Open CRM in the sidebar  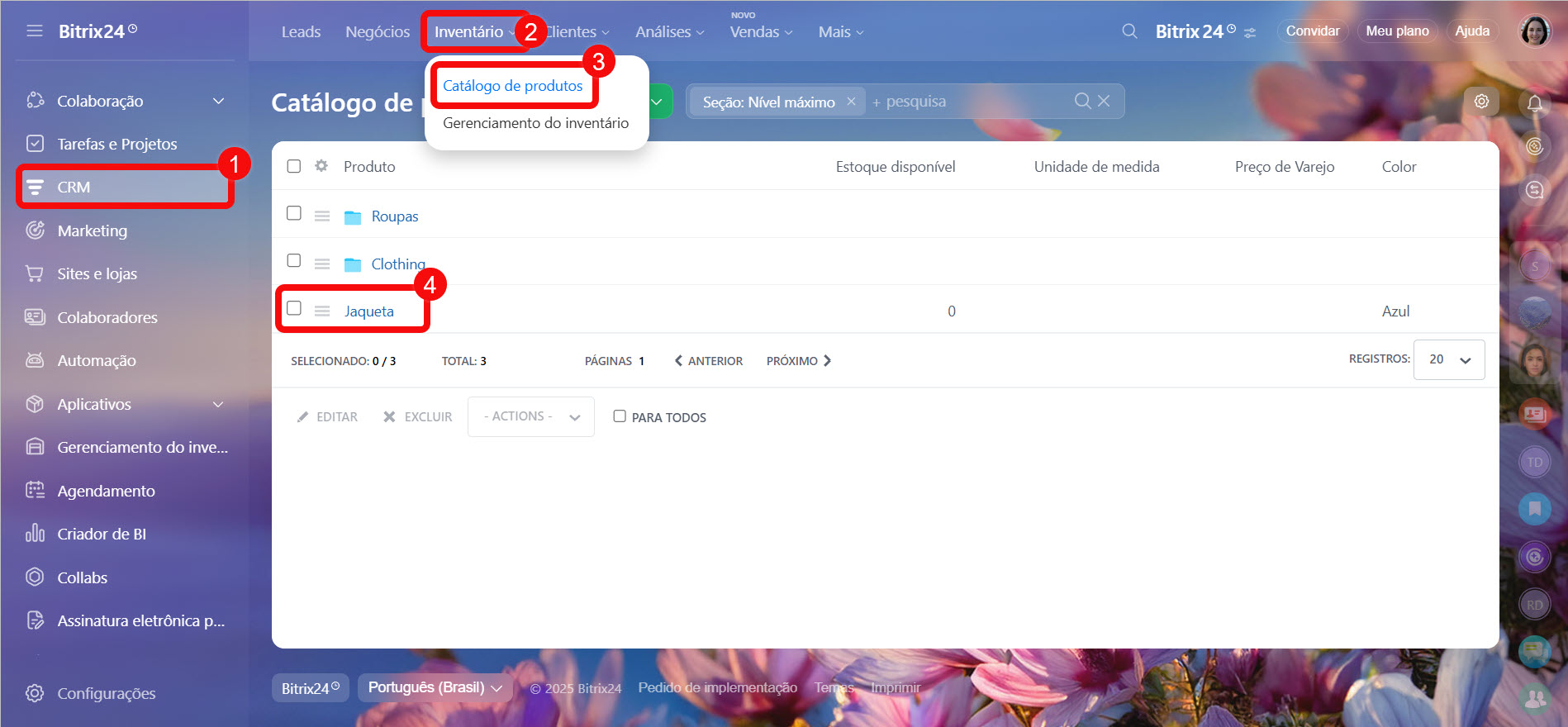pos(125,188)
